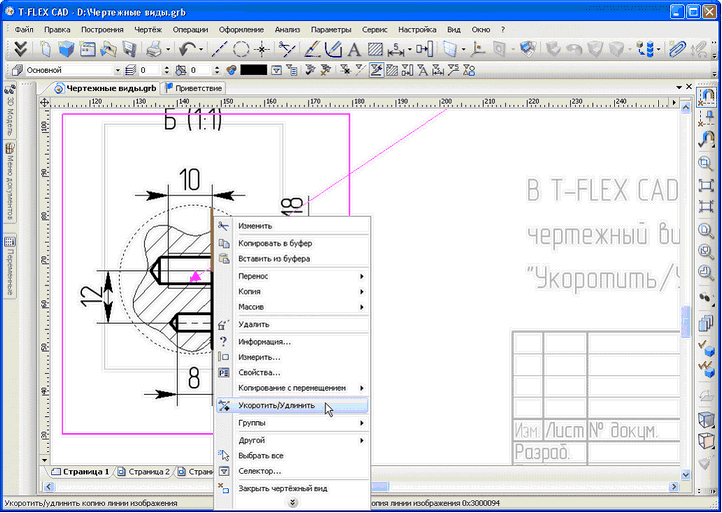The image size is (722, 513).
Task: Click the binoculars find icon on right toolbar
Action: click(x=705, y=298)
